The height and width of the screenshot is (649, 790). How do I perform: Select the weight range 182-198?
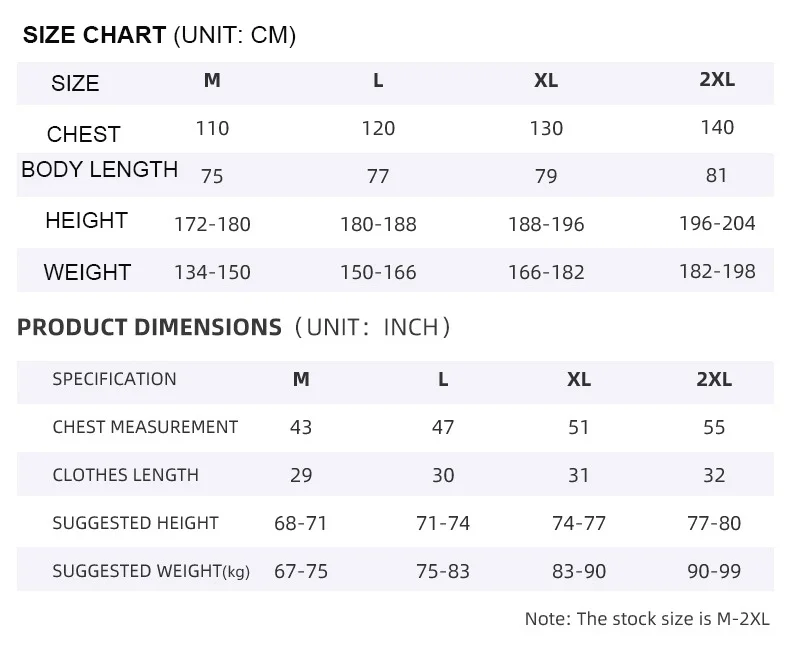[x=717, y=272]
